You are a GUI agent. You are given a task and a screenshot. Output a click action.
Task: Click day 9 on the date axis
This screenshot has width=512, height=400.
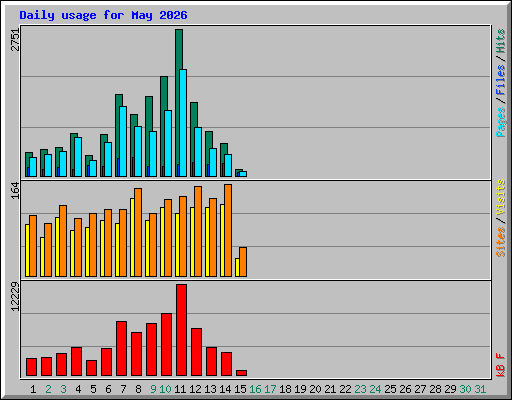[x=153, y=389]
